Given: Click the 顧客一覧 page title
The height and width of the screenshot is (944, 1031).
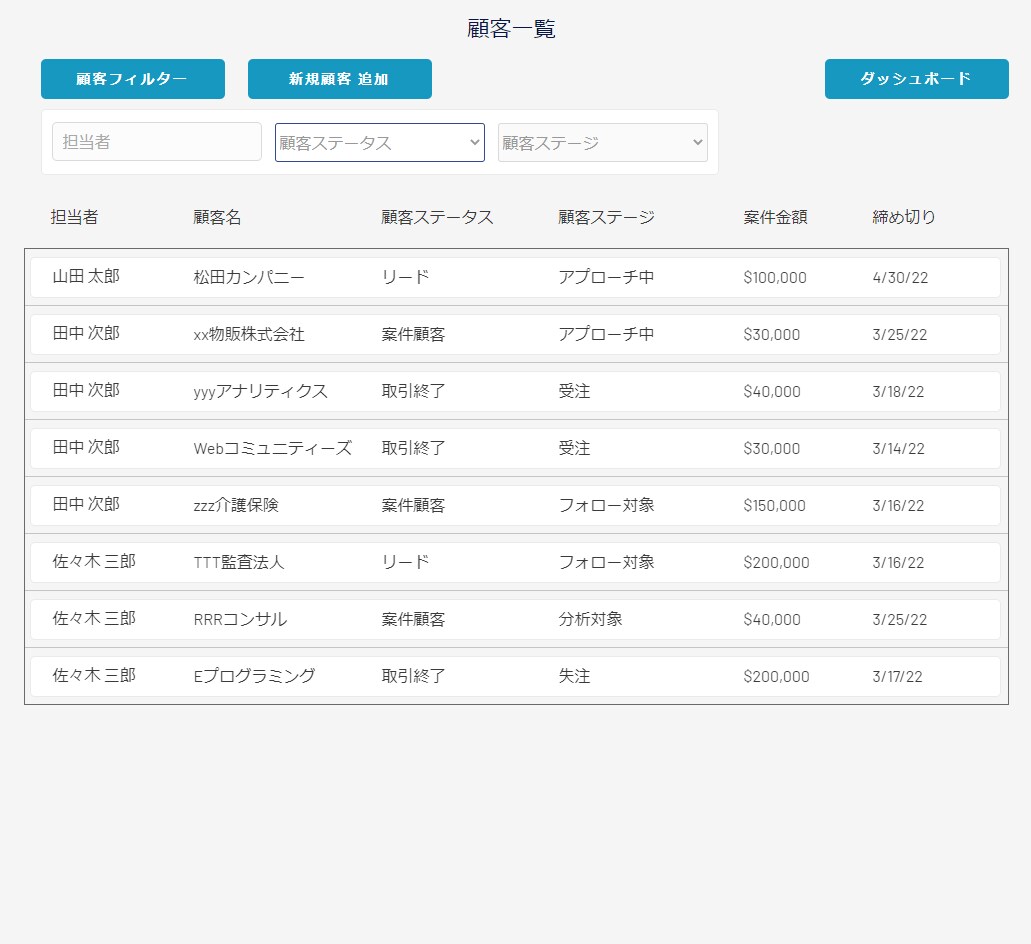Looking at the screenshot, I should point(512,29).
